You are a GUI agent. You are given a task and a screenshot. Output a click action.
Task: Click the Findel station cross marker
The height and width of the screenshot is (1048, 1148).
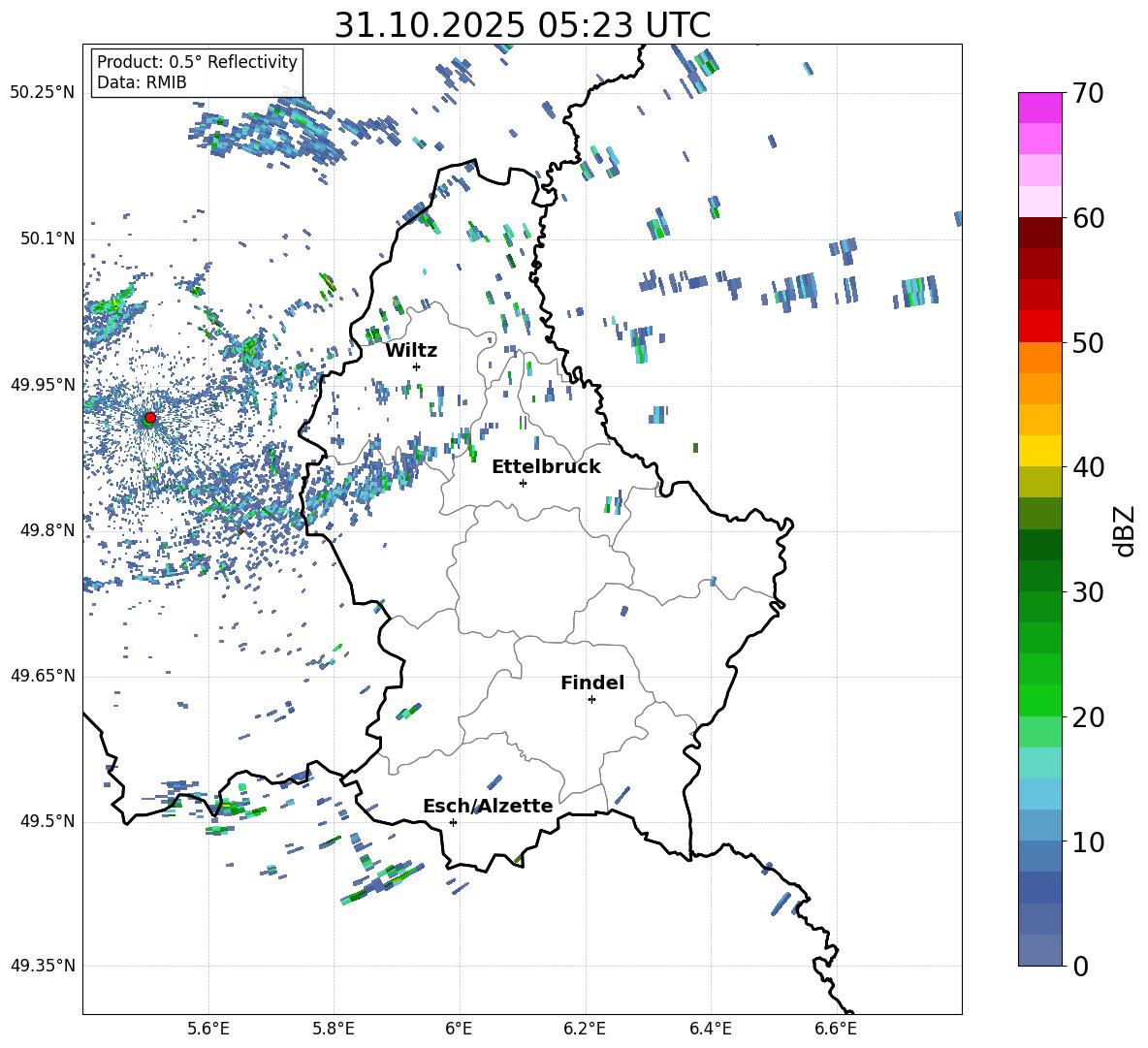[x=591, y=699]
